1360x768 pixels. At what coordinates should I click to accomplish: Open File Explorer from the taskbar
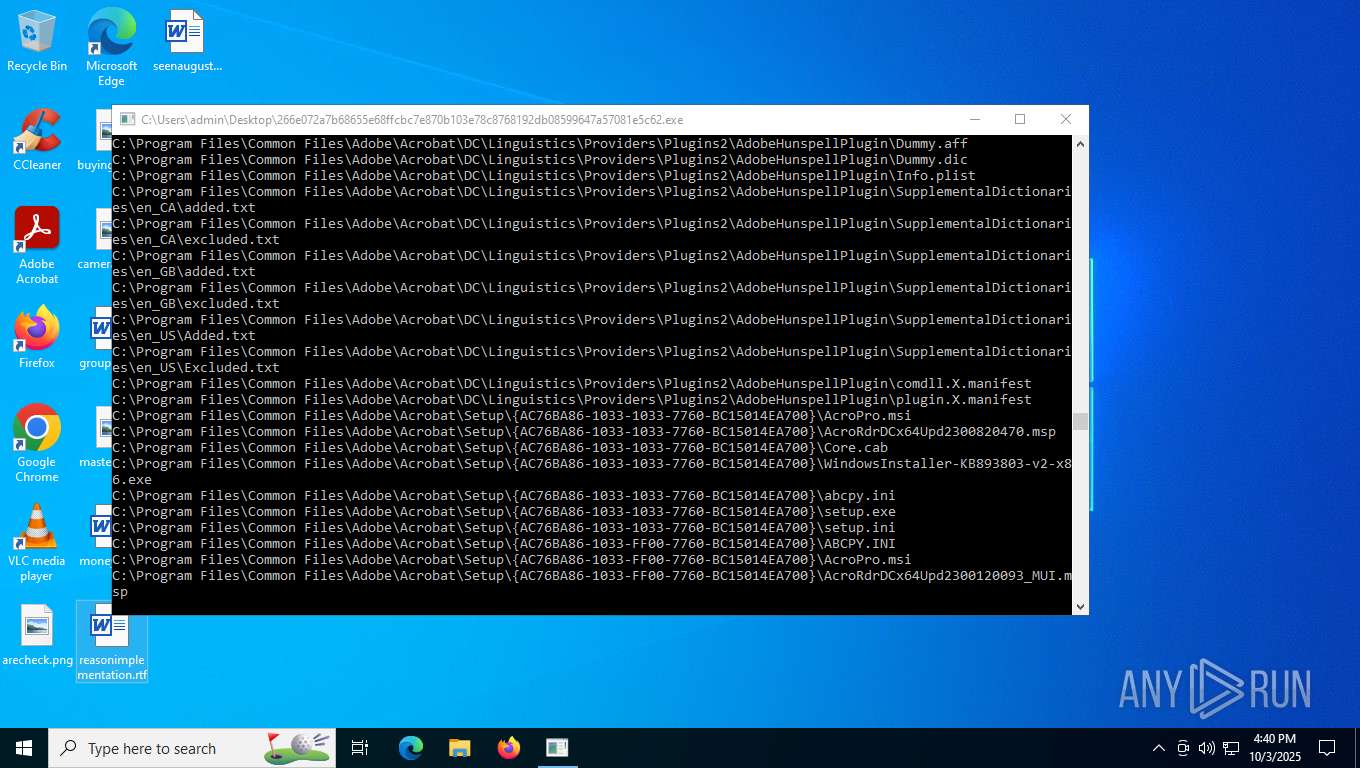pos(460,748)
